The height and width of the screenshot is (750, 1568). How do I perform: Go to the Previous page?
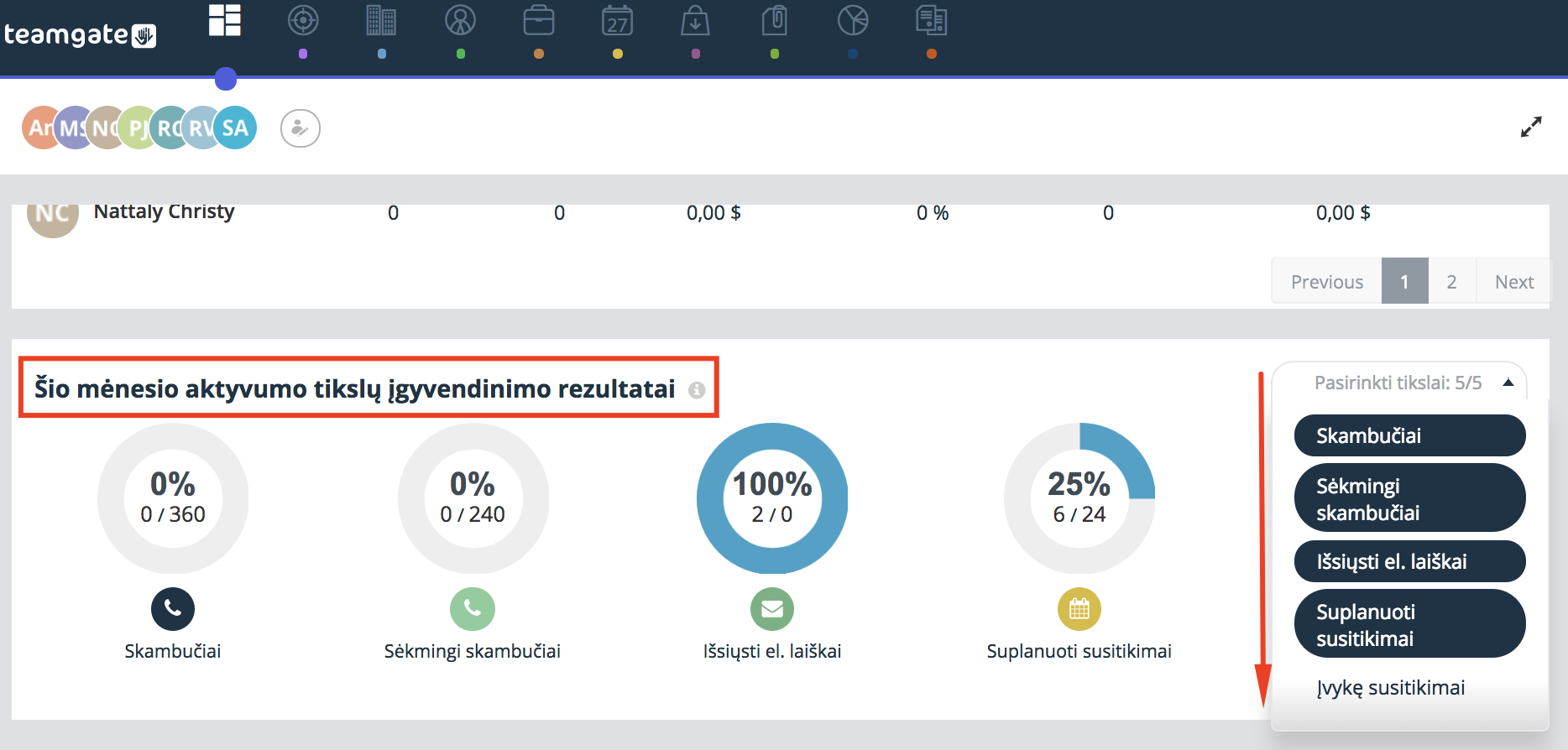tap(1327, 282)
